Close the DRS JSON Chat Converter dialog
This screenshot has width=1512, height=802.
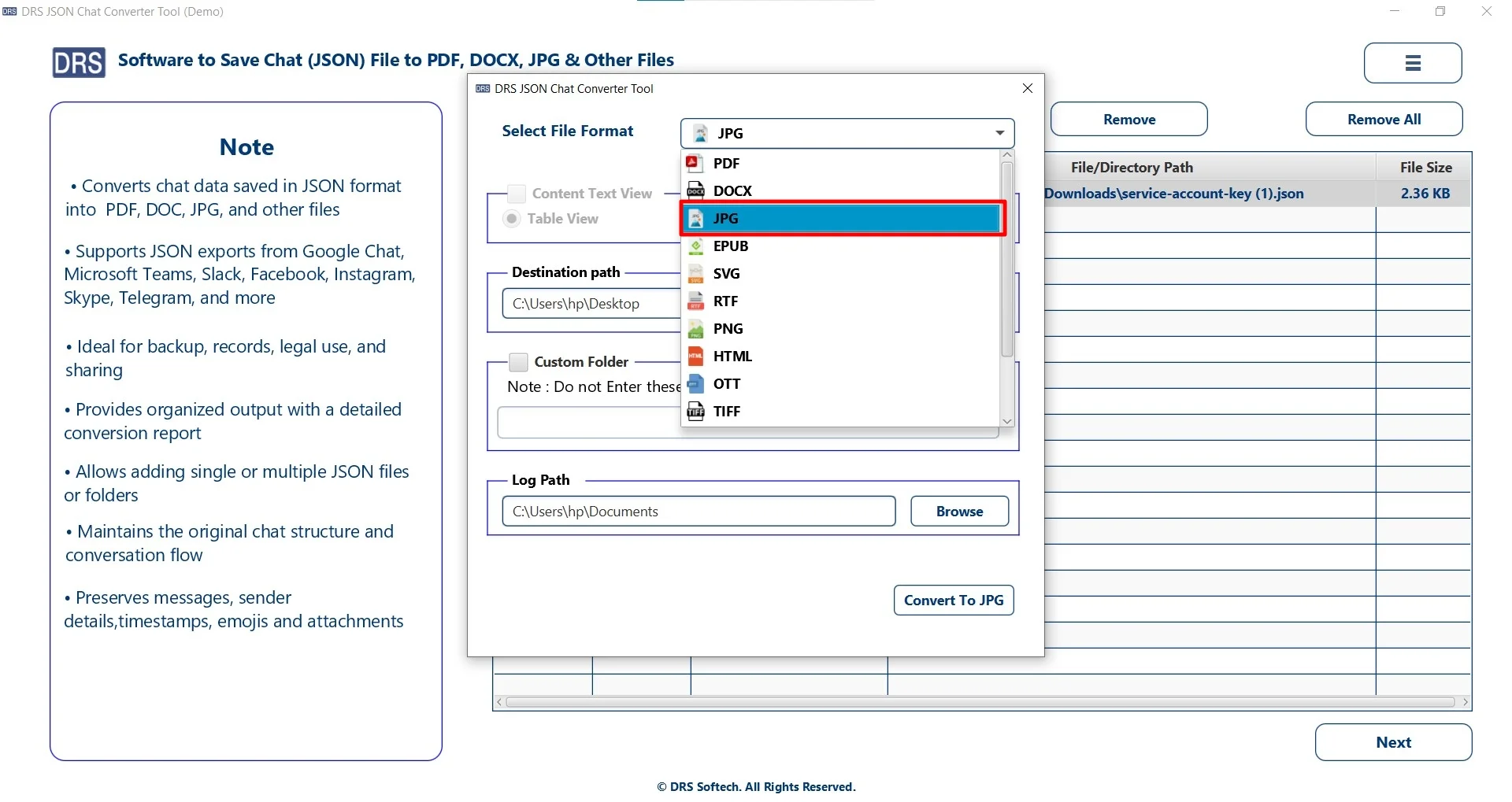(1027, 88)
